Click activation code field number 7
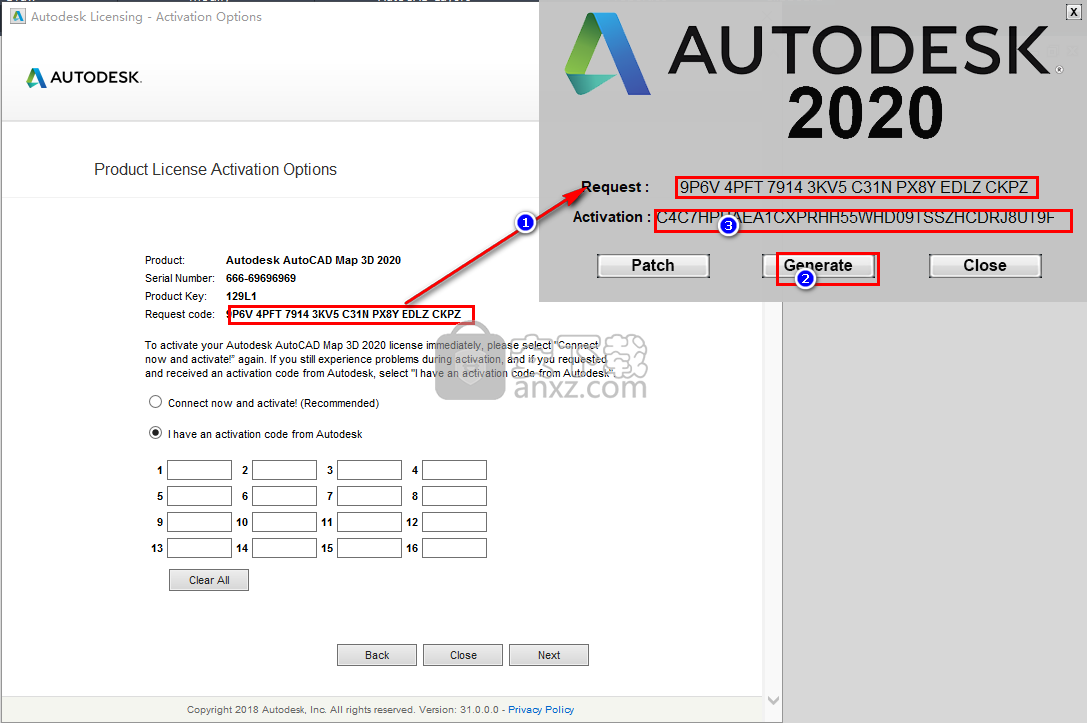This screenshot has width=1087, height=723. click(x=369, y=496)
